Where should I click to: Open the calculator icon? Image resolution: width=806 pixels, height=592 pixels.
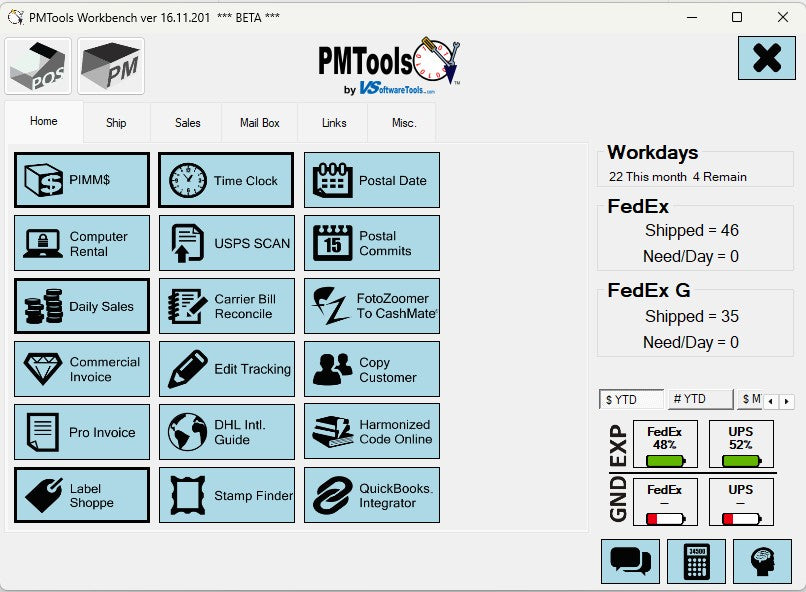[696, 561]
